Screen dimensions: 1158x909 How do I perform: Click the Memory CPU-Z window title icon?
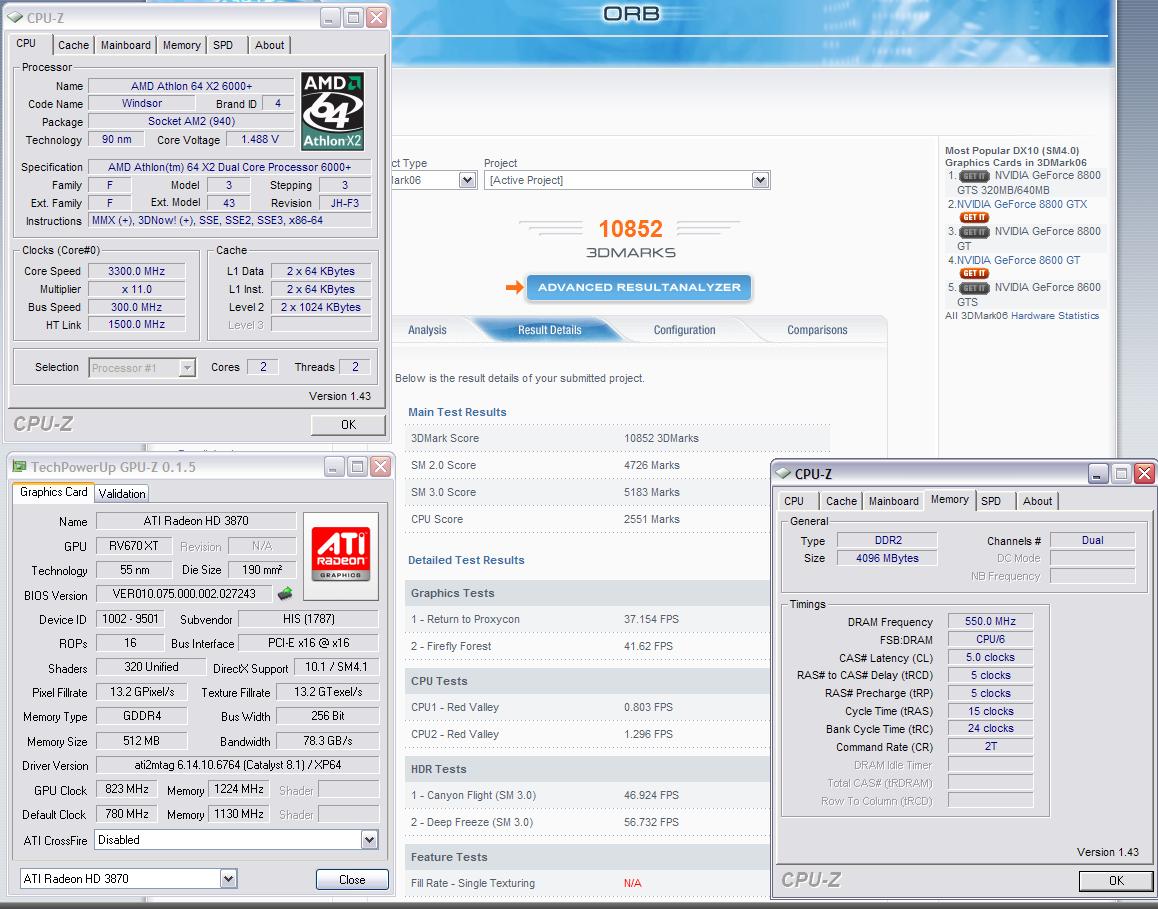(783, 474)
